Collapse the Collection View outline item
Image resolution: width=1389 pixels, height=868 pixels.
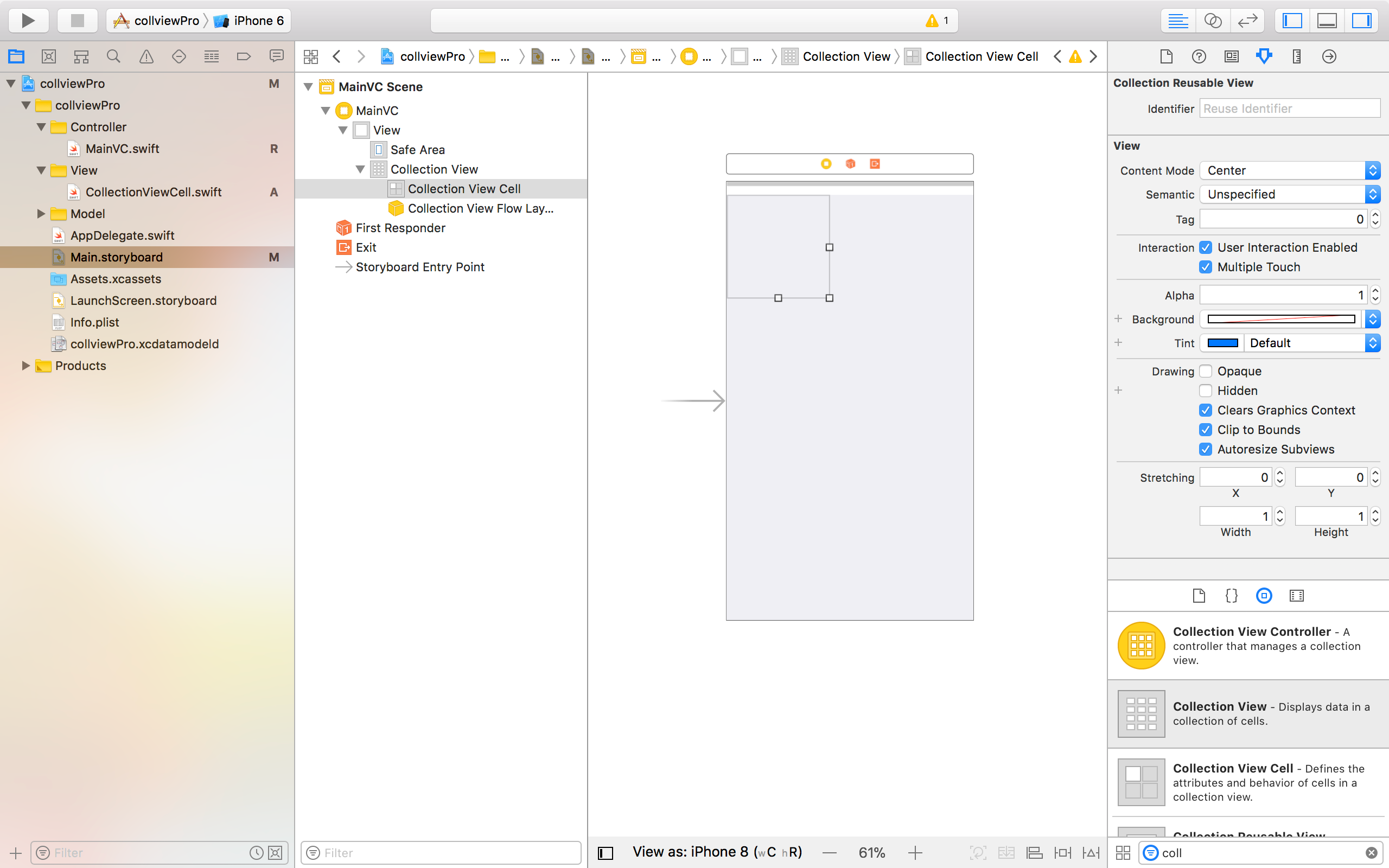360,169
